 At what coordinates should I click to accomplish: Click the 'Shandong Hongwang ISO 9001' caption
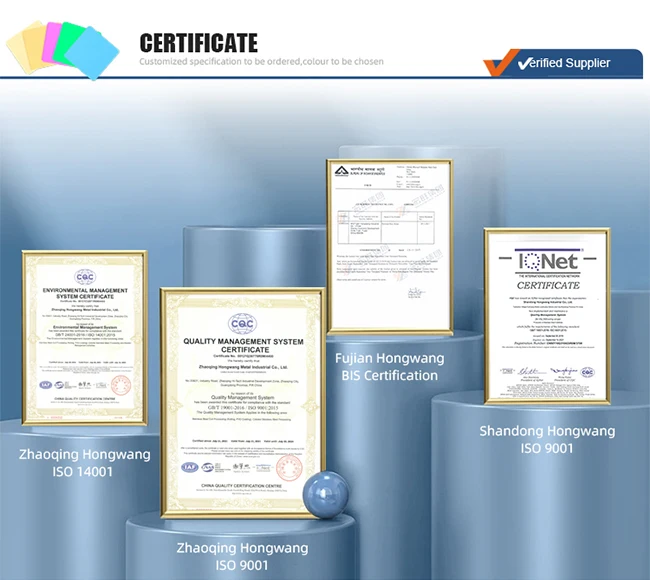point(547,439)
